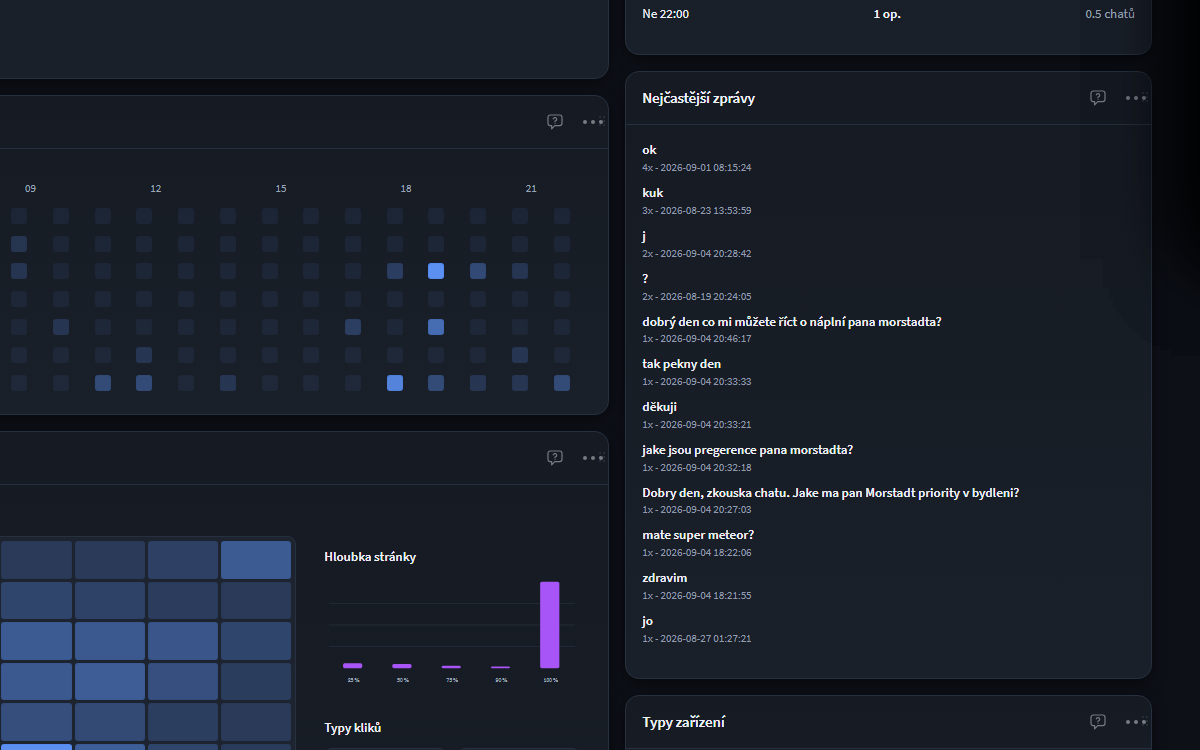This screenshot has height=750, width=1200.
Task: Click the 12 hour label on heatmap
Action: coord(156,188)
